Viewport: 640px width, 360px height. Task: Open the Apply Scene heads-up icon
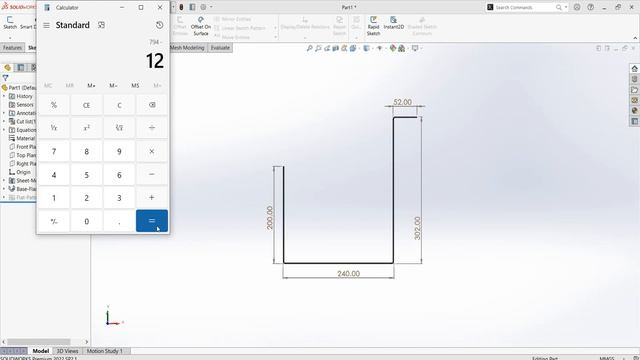click(x=402, y=48)
